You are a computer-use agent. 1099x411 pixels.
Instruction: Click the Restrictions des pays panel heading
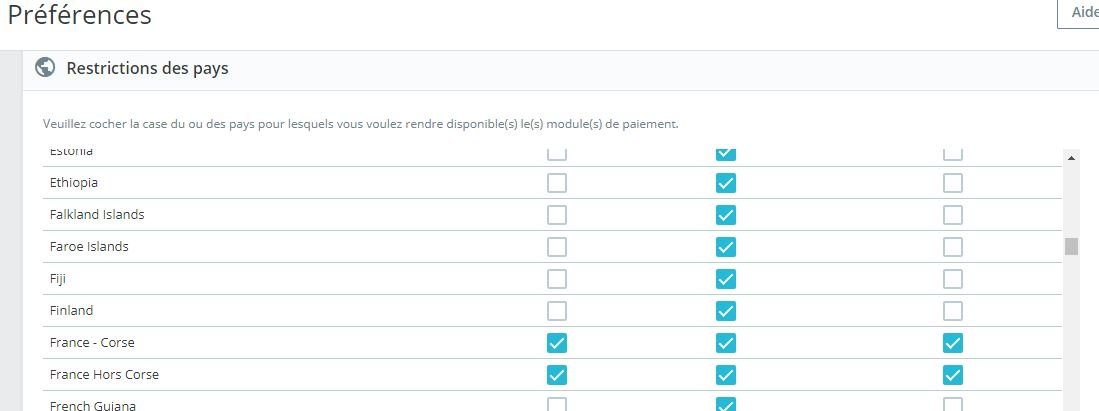point(147,69)
